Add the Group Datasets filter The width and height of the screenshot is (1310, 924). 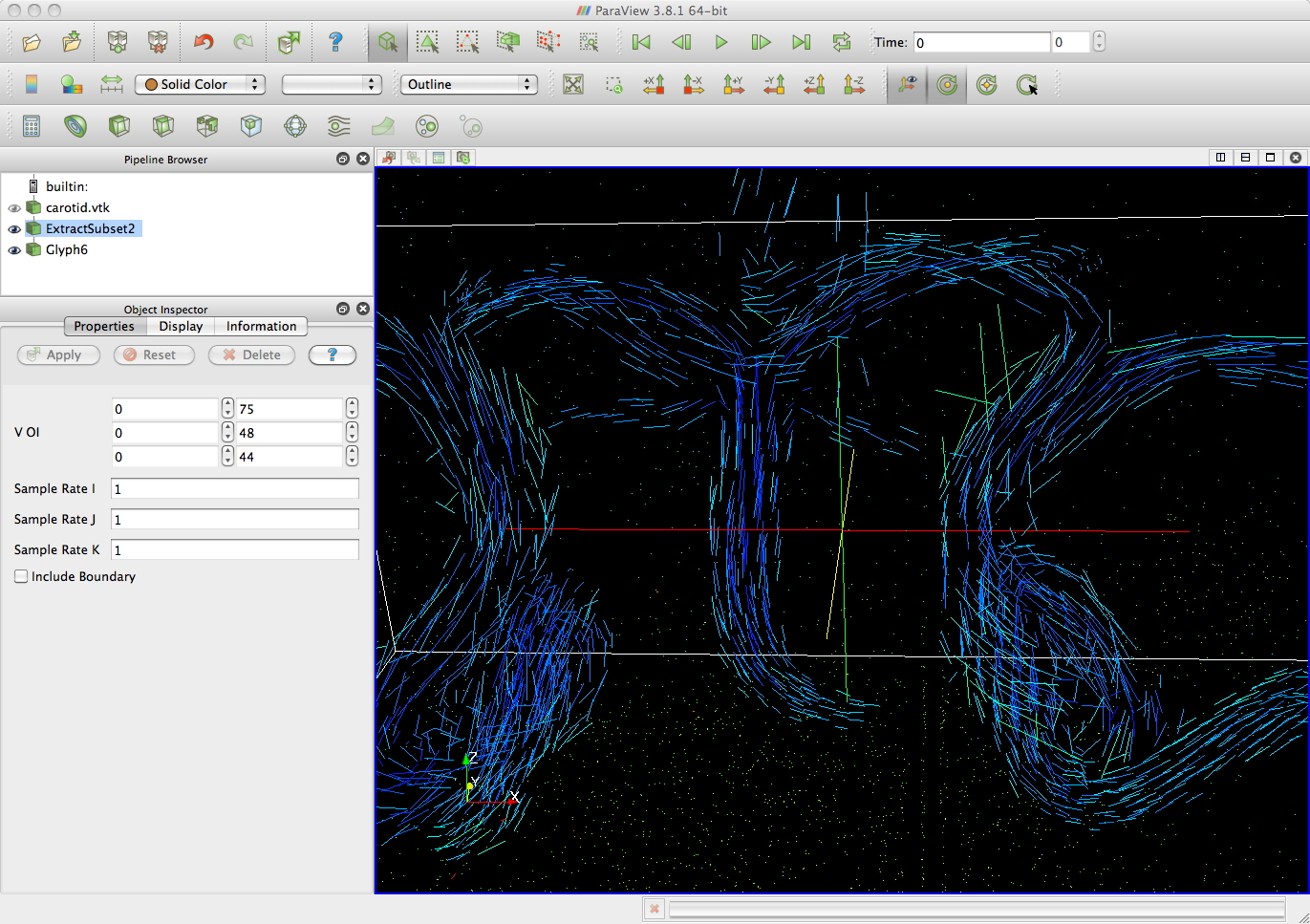coord(427,126)
